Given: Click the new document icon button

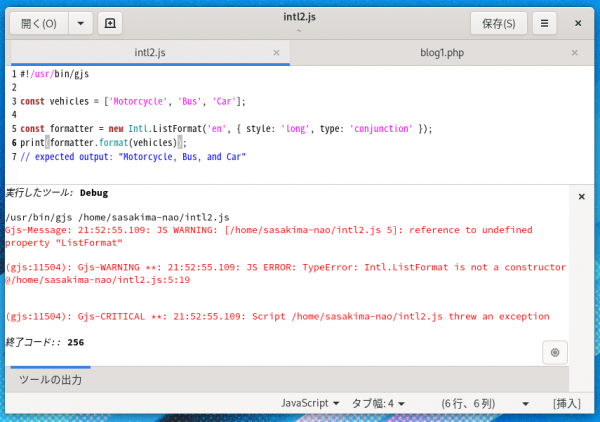Looking at the screenshot, I should tap(110, 23).
